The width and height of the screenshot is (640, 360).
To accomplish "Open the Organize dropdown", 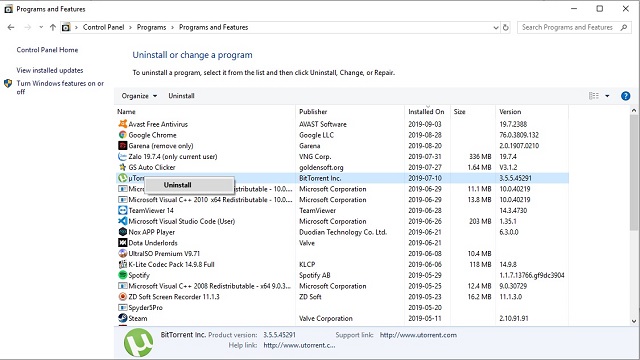I will [x=139, y=96].
